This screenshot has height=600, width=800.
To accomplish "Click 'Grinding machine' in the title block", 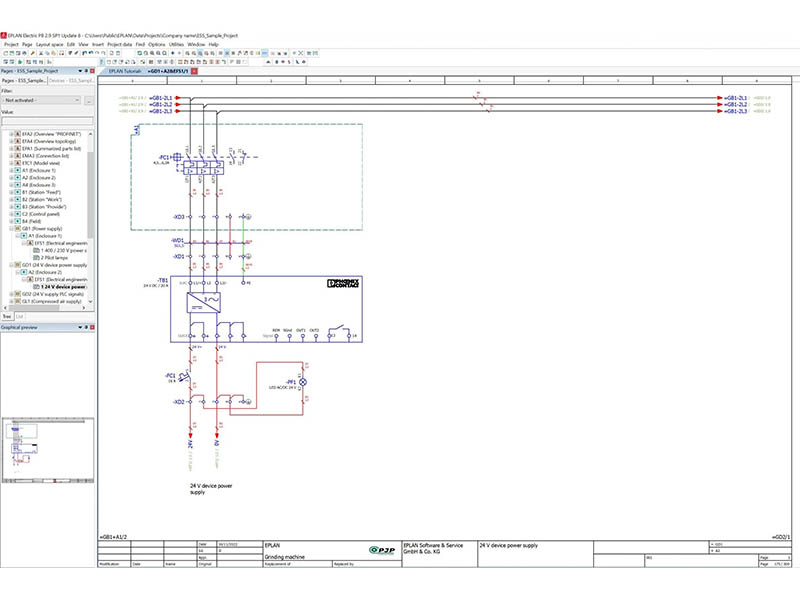I will click(284, 557).
